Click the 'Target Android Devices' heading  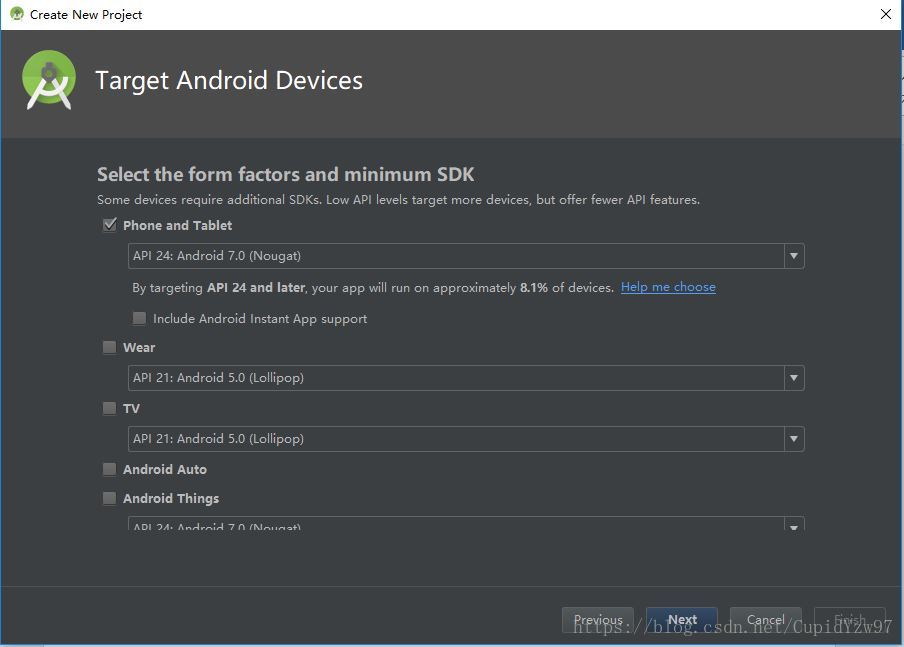229,81
